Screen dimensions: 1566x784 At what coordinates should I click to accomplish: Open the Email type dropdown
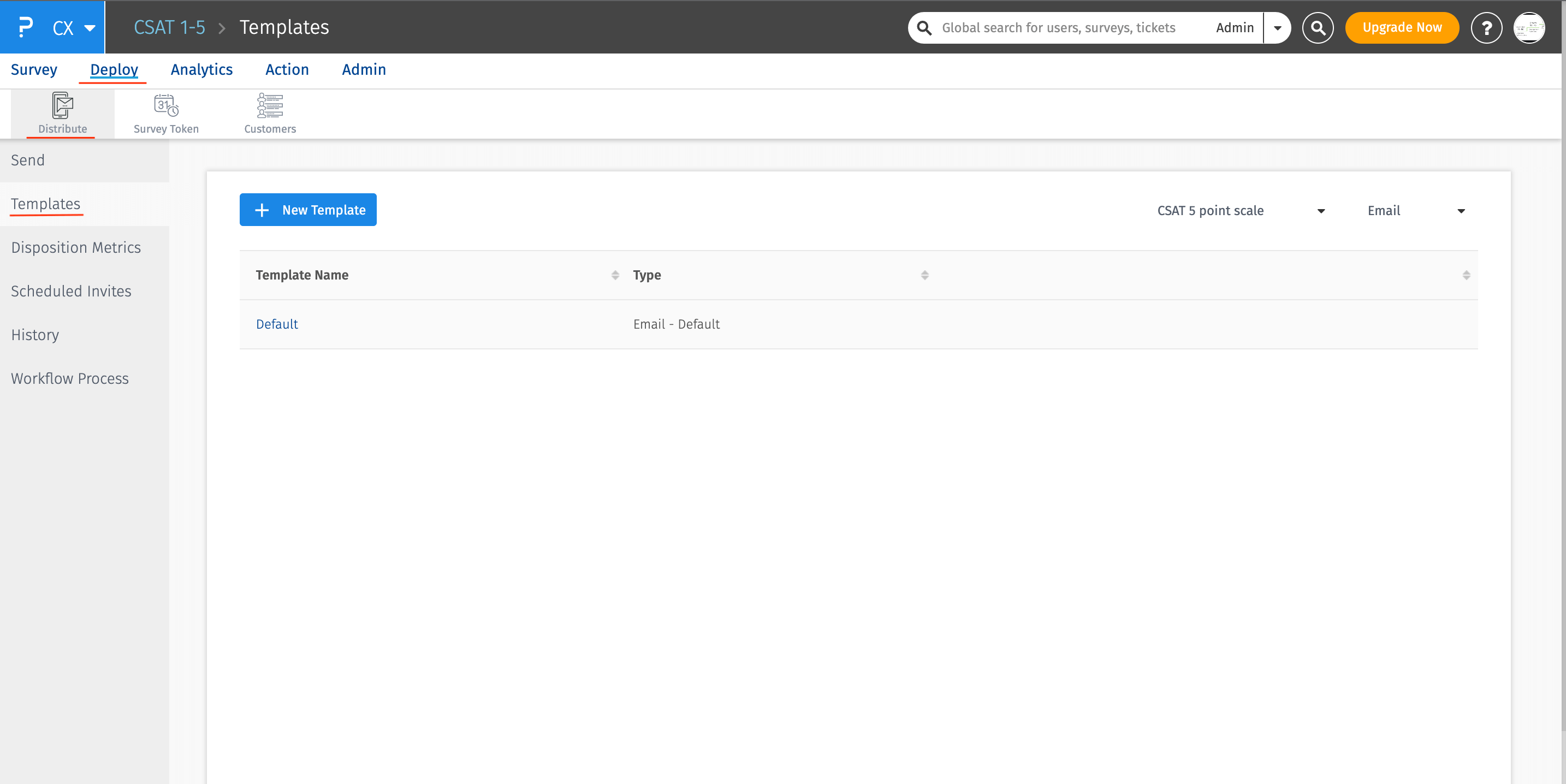point(1415,211)
